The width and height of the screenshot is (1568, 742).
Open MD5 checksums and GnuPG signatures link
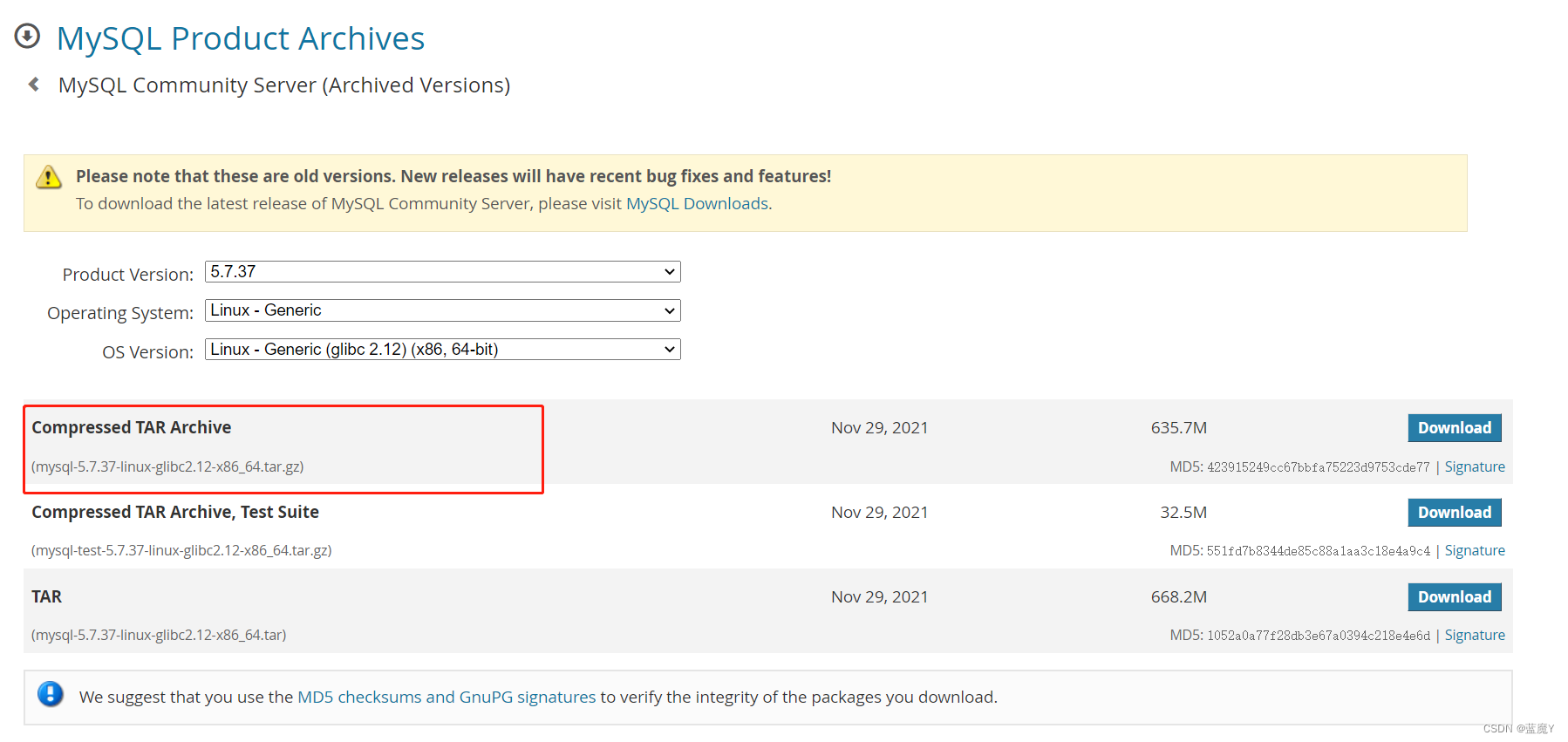tap(447, 697)
